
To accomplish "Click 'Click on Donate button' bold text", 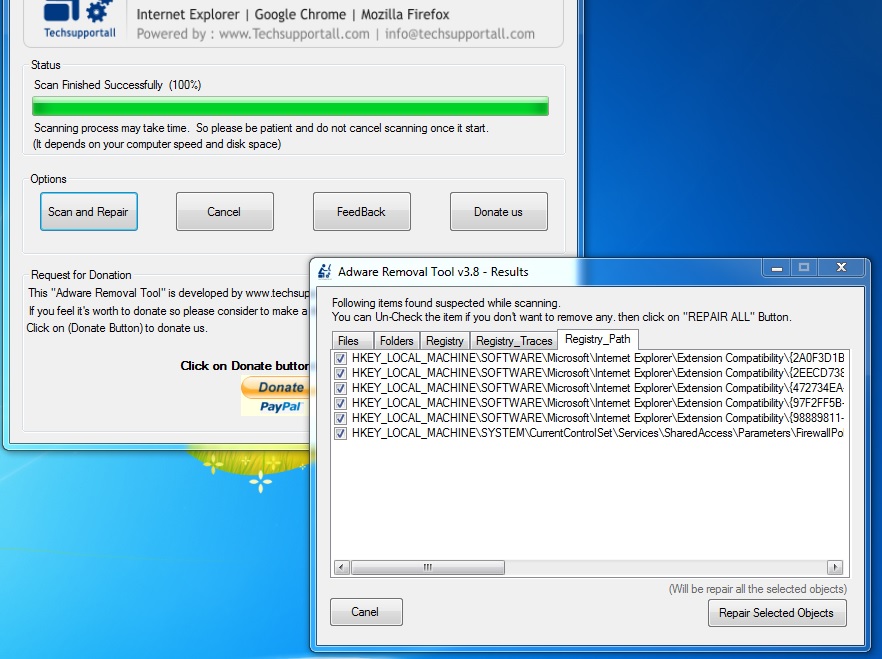I will [x=245, y=365].
